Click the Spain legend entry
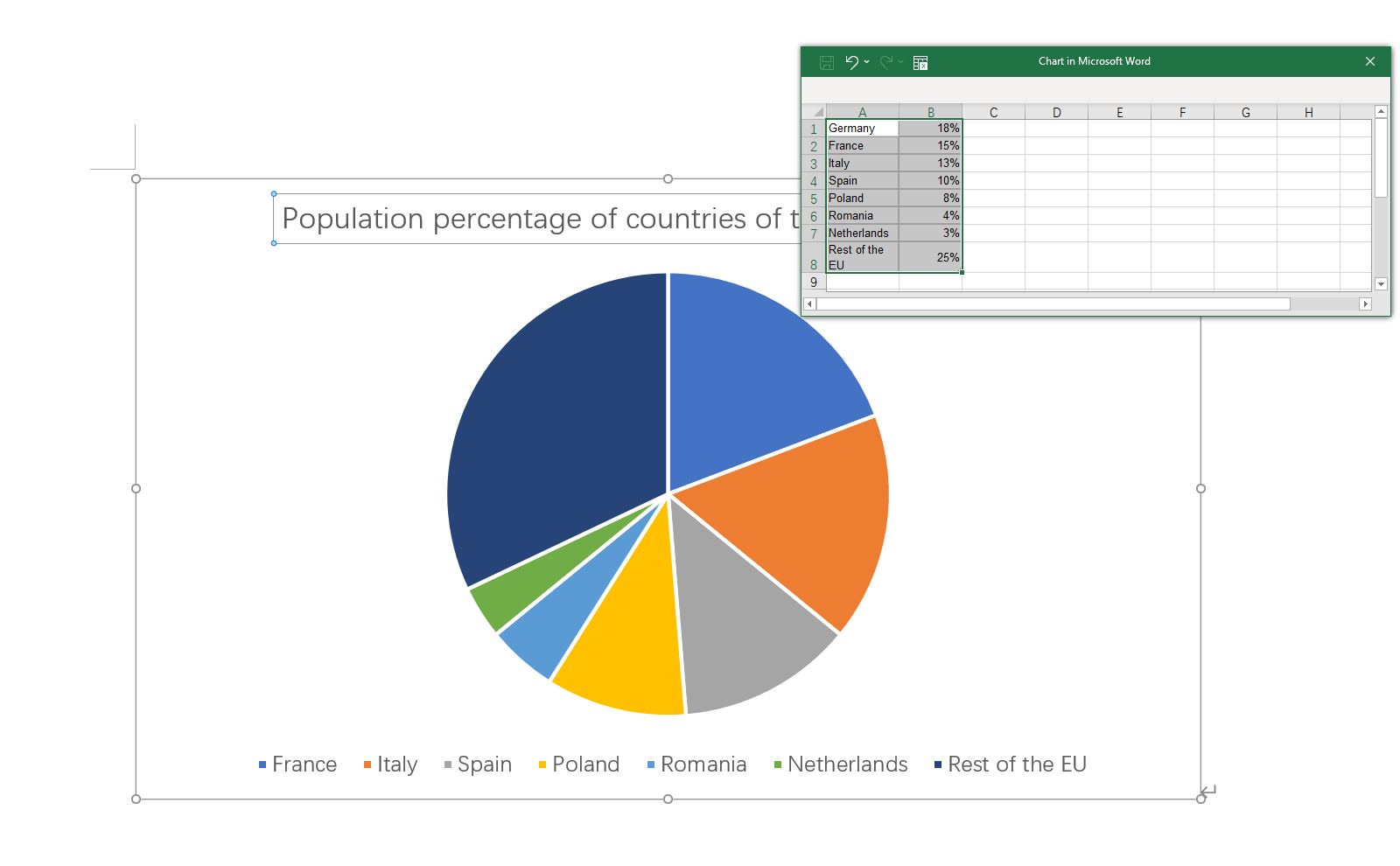This screenshot has width=1400, height=866. pyautogui.click(x=478, y=765)
